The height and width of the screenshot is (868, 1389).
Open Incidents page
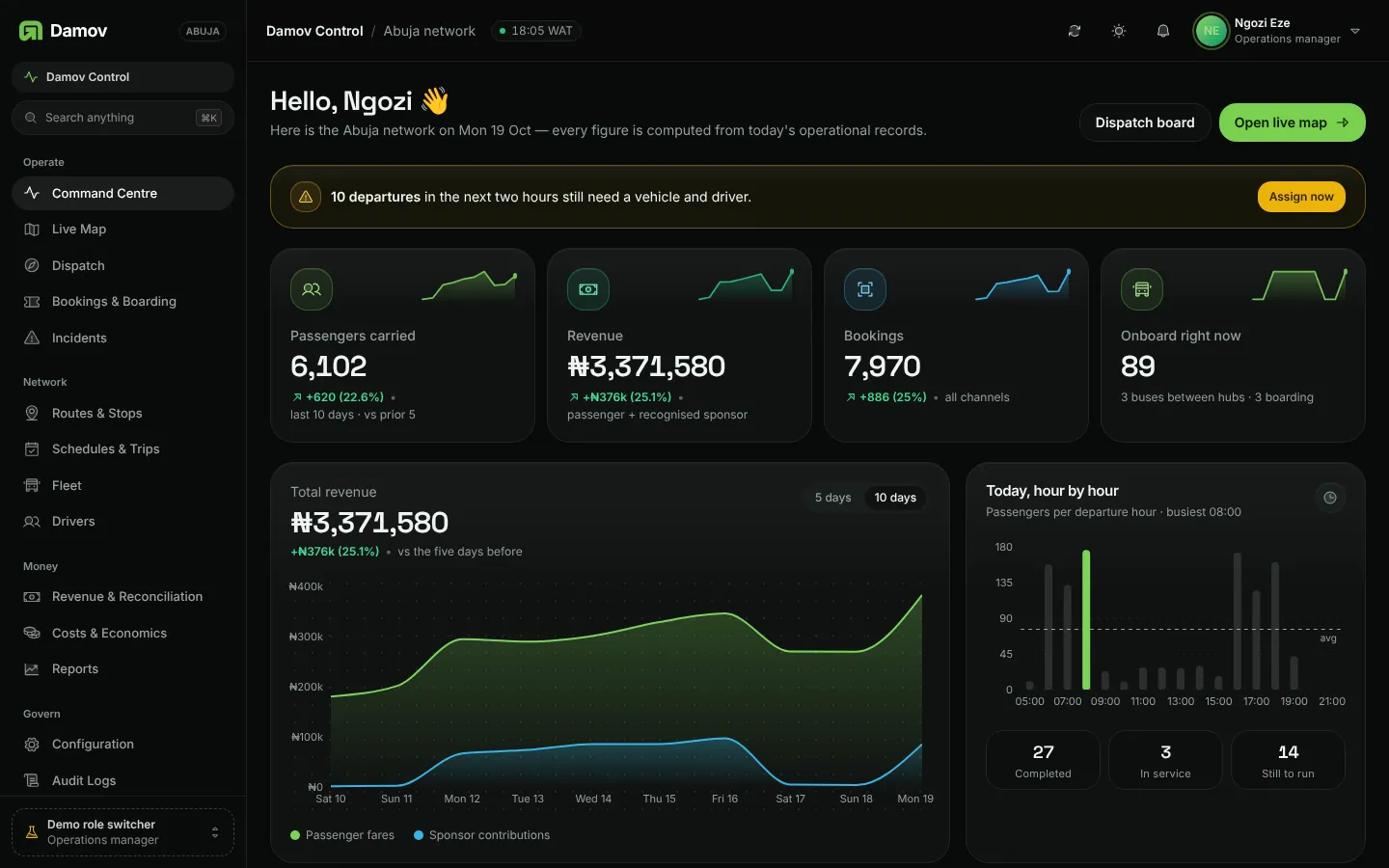(123, 338)
